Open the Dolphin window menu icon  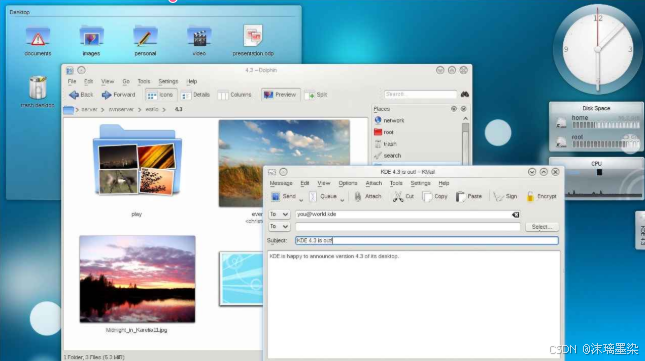click(70, 70)
